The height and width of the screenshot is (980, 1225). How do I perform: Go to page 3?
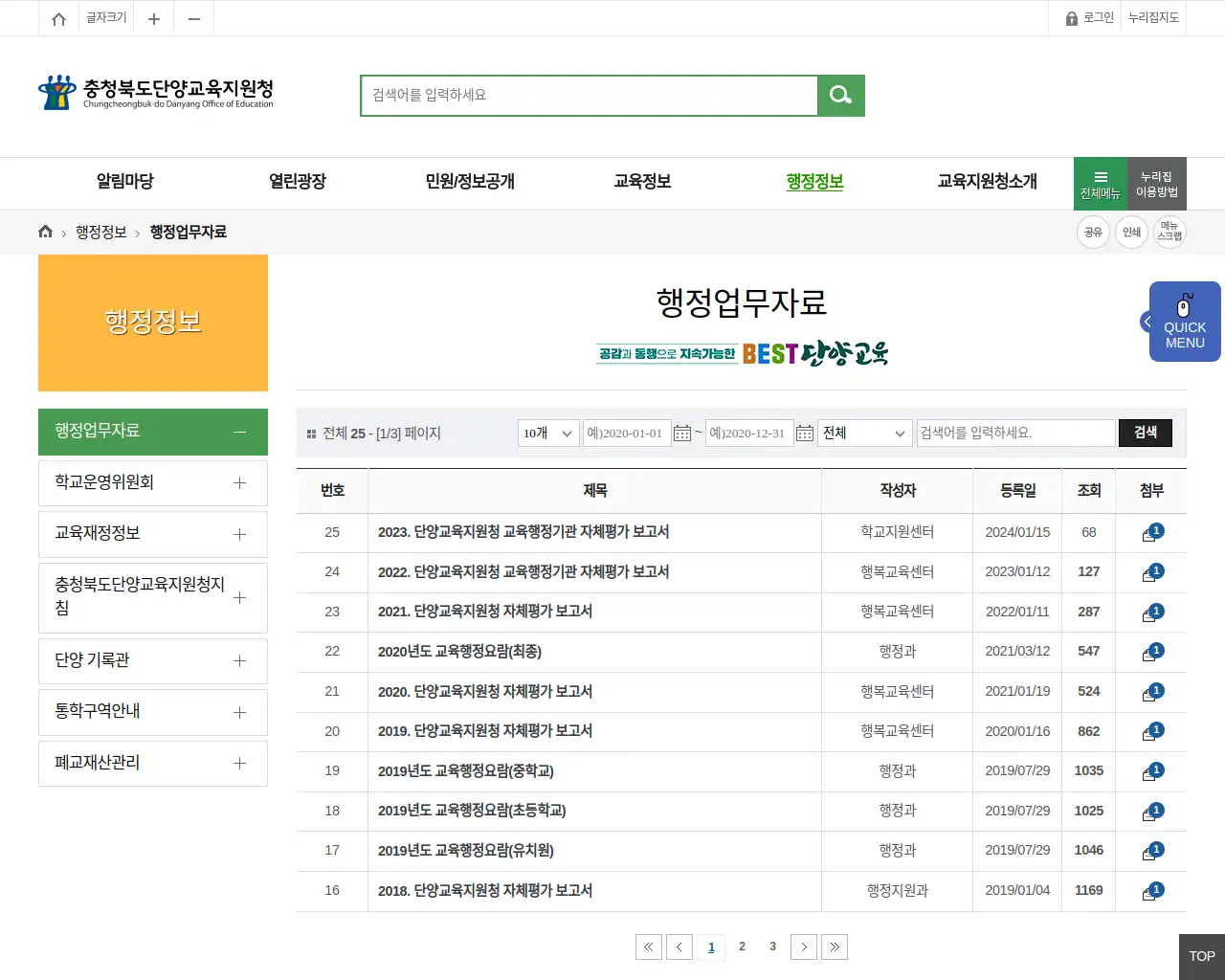click(x=772, y=947)
